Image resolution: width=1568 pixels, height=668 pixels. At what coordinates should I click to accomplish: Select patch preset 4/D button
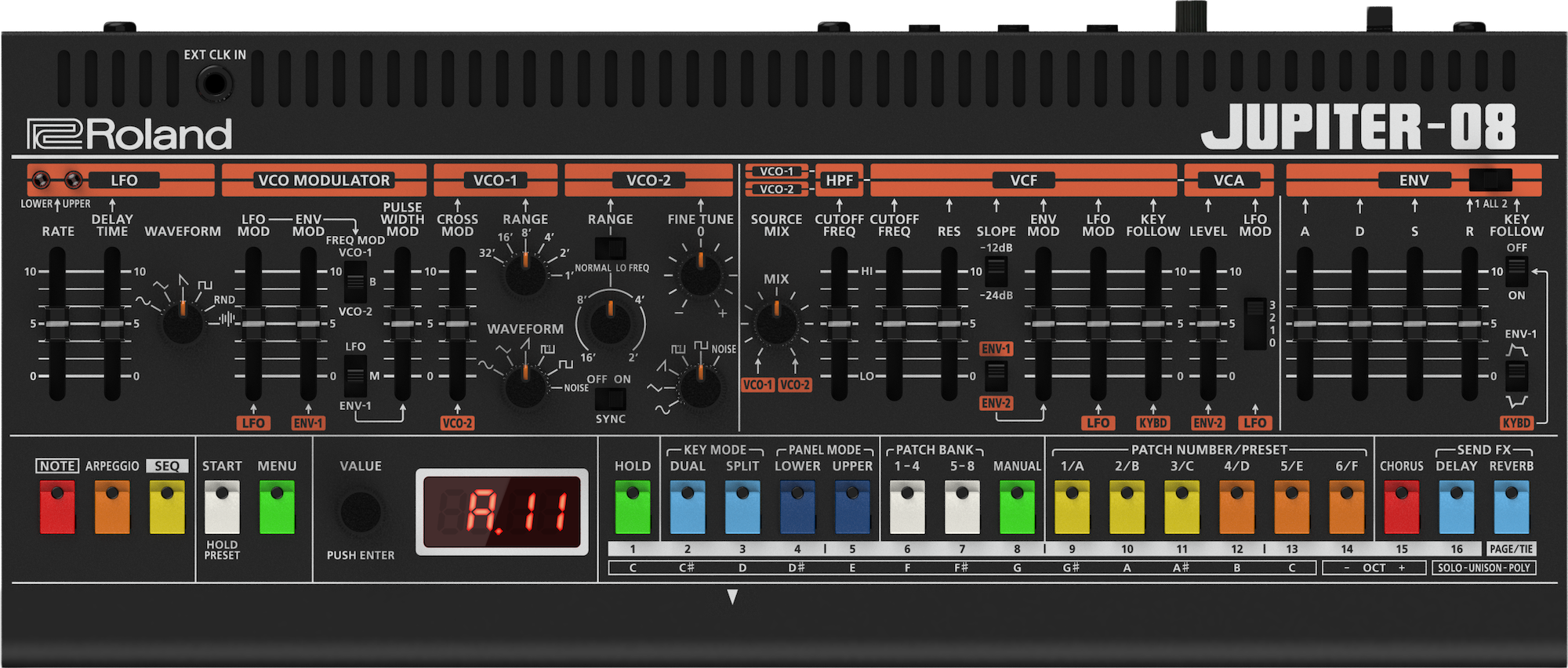(1236, 506)
